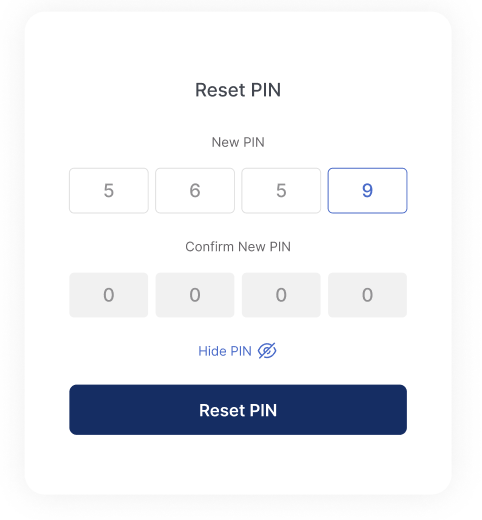
Task: Focus the second Confirm New PIN box
Action: click(x=195, y=295)
